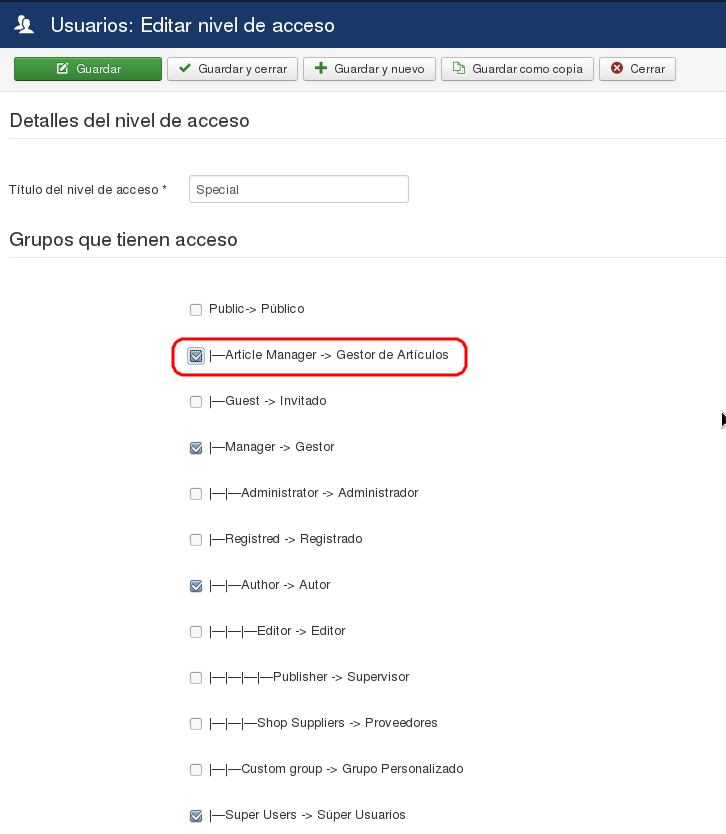
Task: Click Guardar como copia button
Action: (517, 69)
